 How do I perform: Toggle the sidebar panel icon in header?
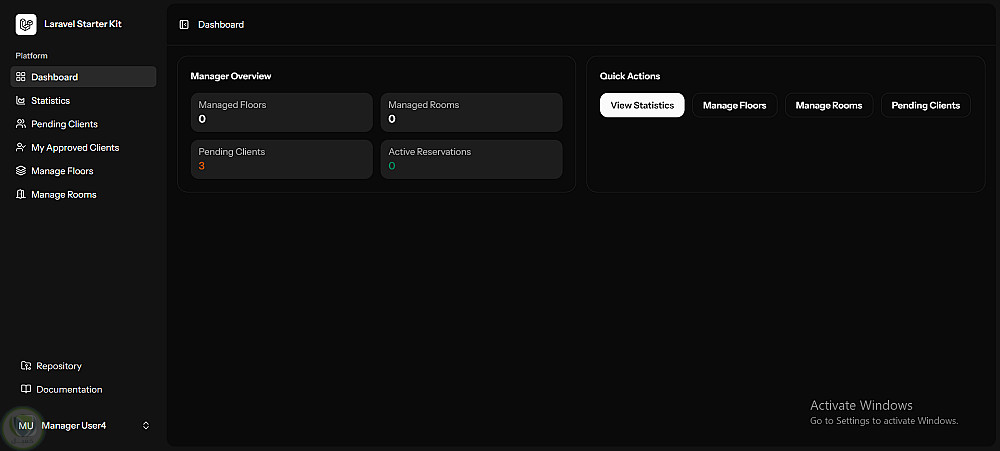[184, 24]
